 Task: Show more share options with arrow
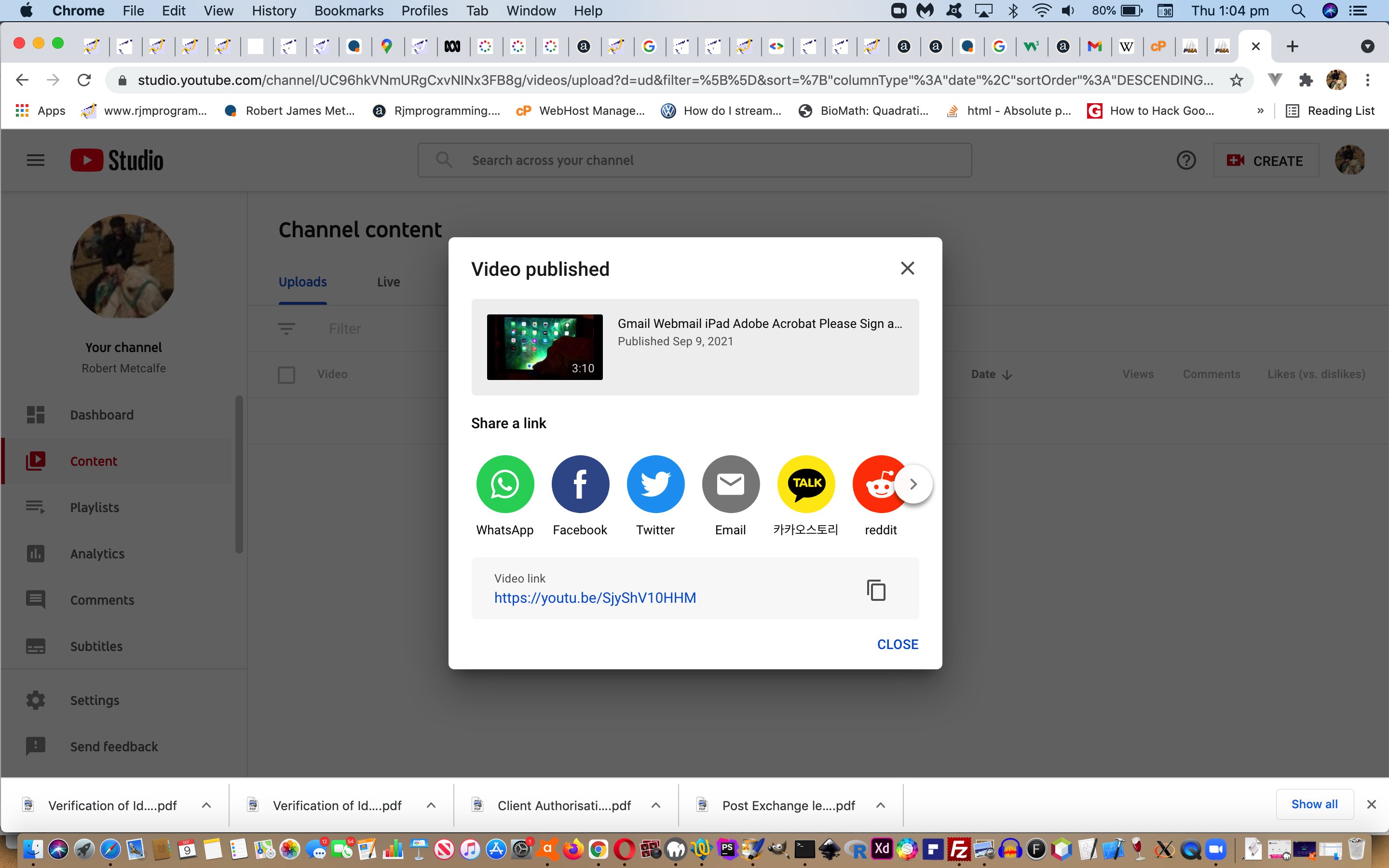(x=913, y=484)
